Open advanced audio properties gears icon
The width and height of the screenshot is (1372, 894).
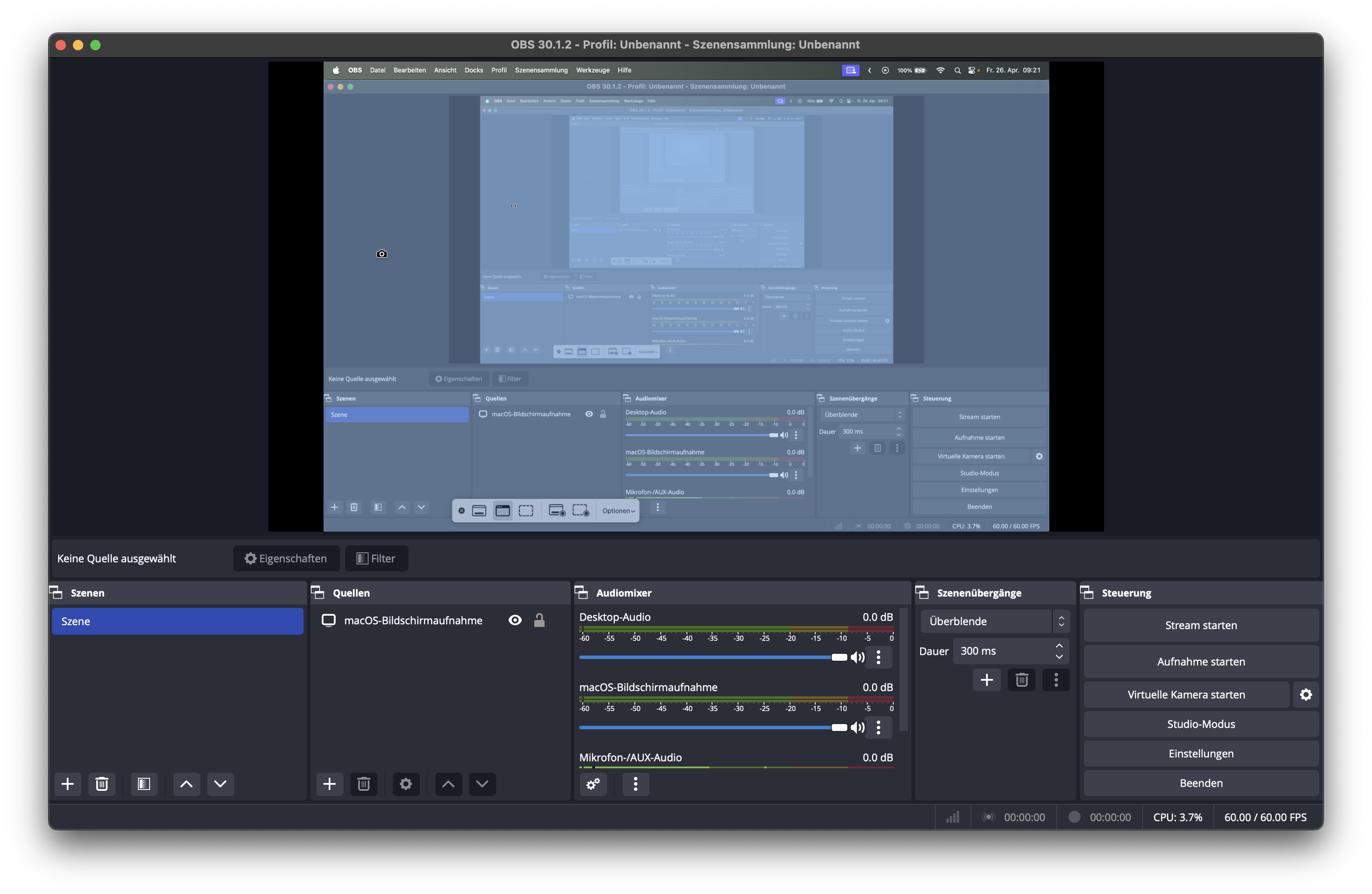coord(593,784)
